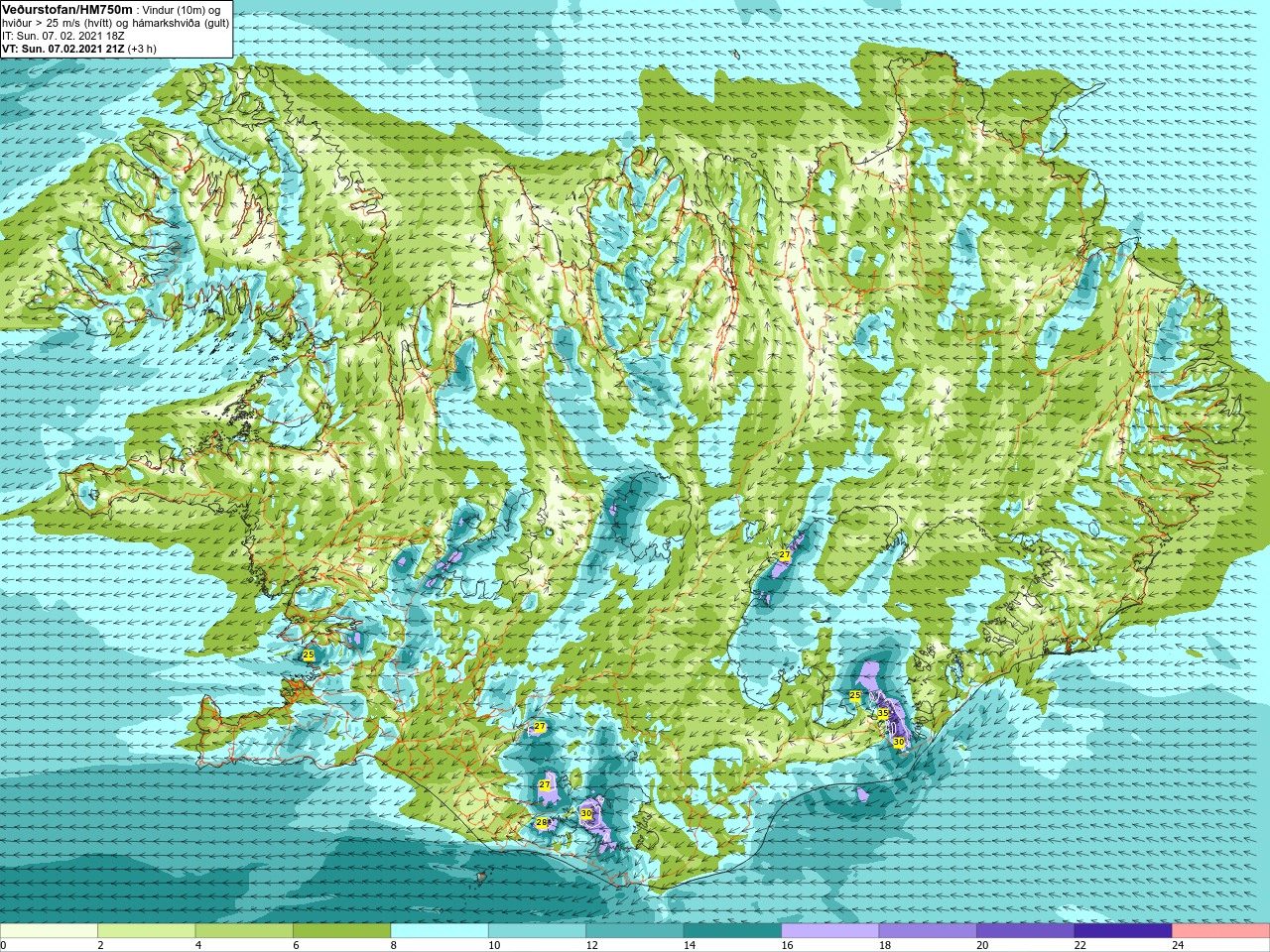The height and width of the screenshot is (952, 1270).
Task: Click the legend scale number 2
Action: click(100, 945)
